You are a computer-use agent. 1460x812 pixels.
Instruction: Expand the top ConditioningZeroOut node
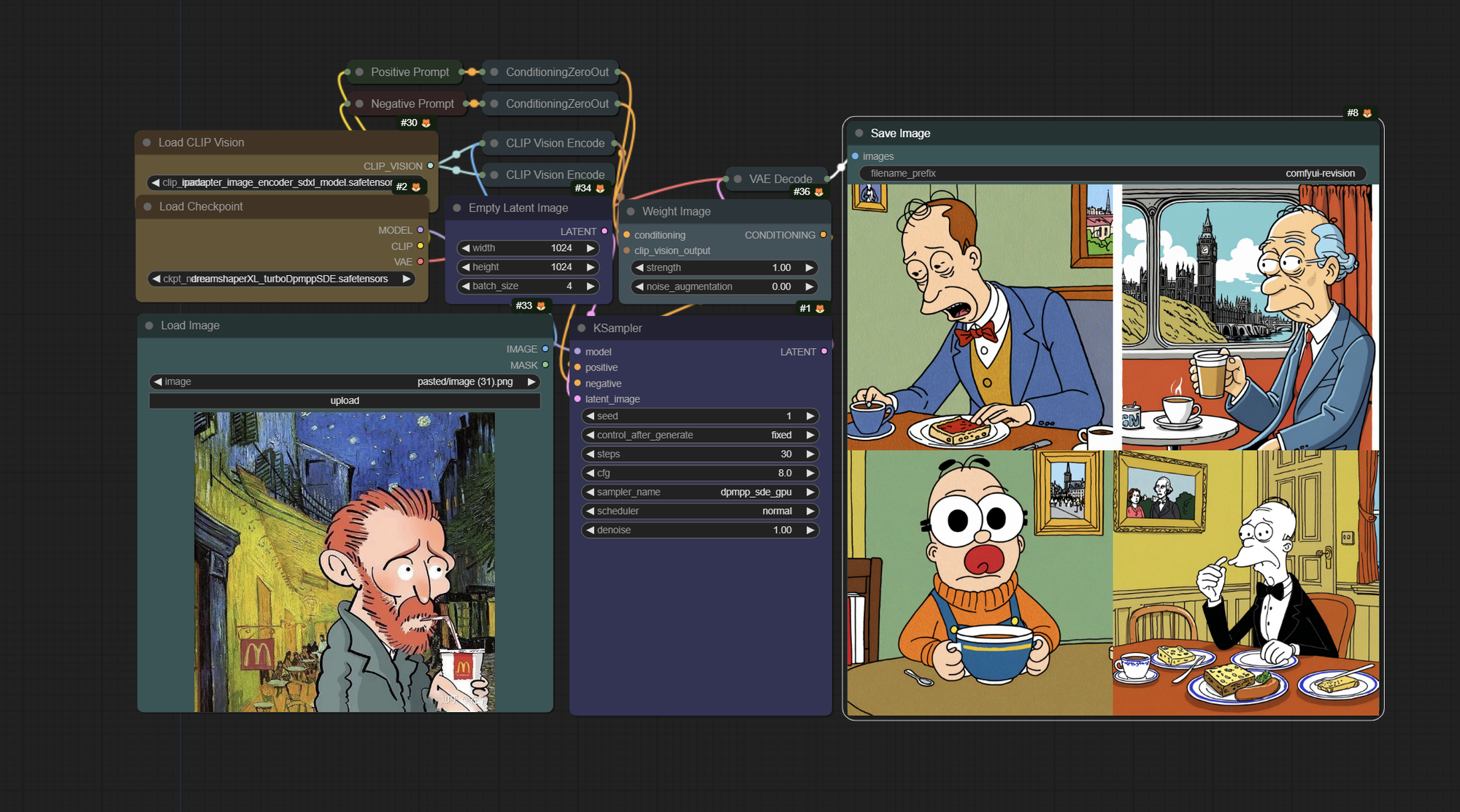point(494,72)
